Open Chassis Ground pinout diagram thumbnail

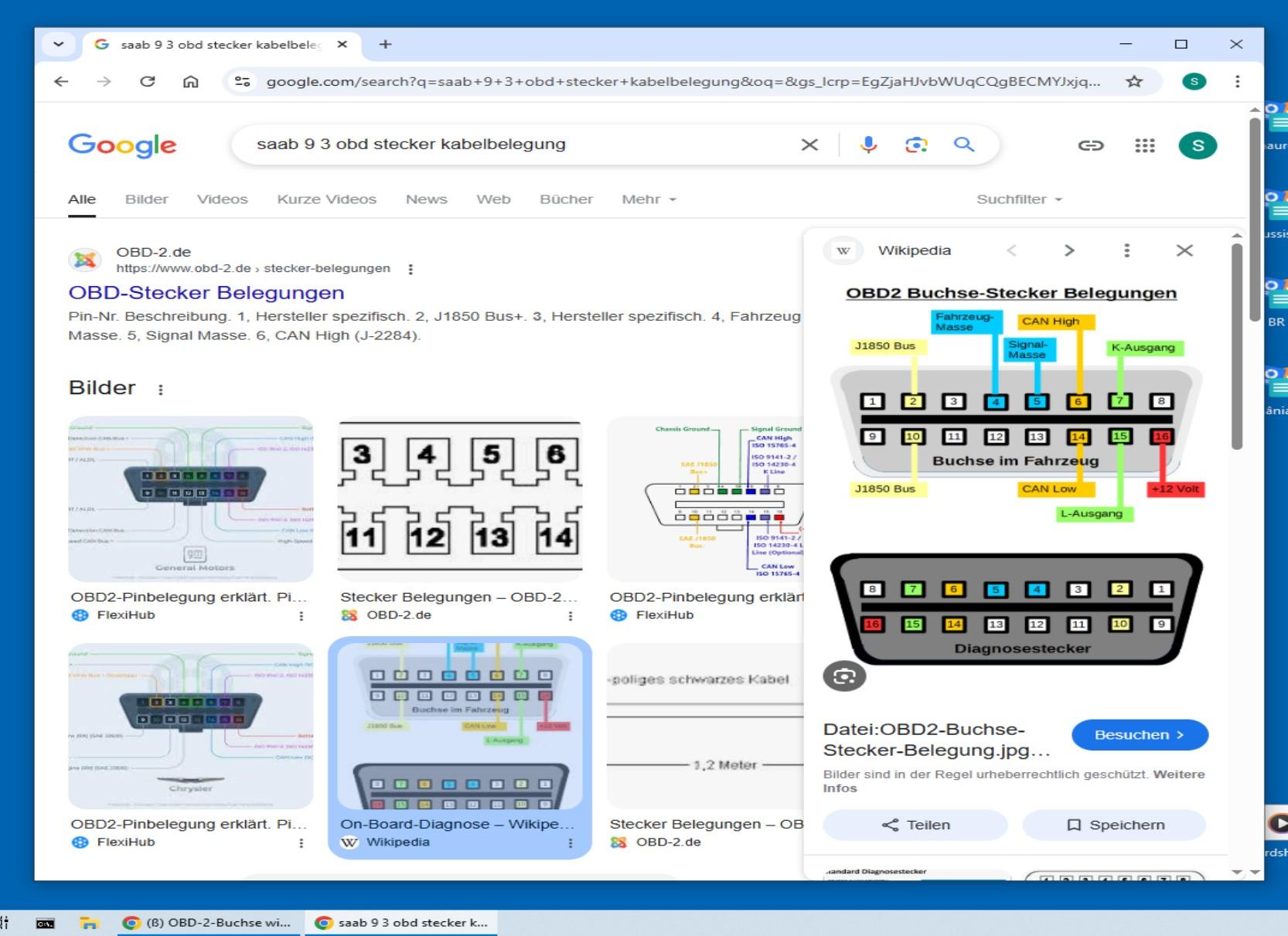pyautogui.click(x=705, y=499)
